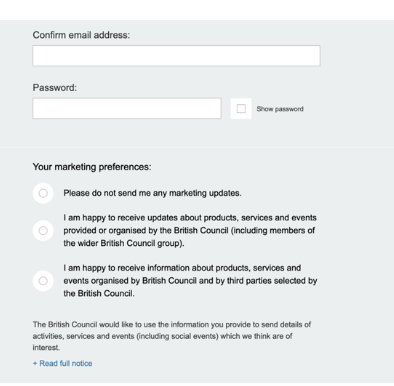Click the "Show password" label text

click(280, 109)
